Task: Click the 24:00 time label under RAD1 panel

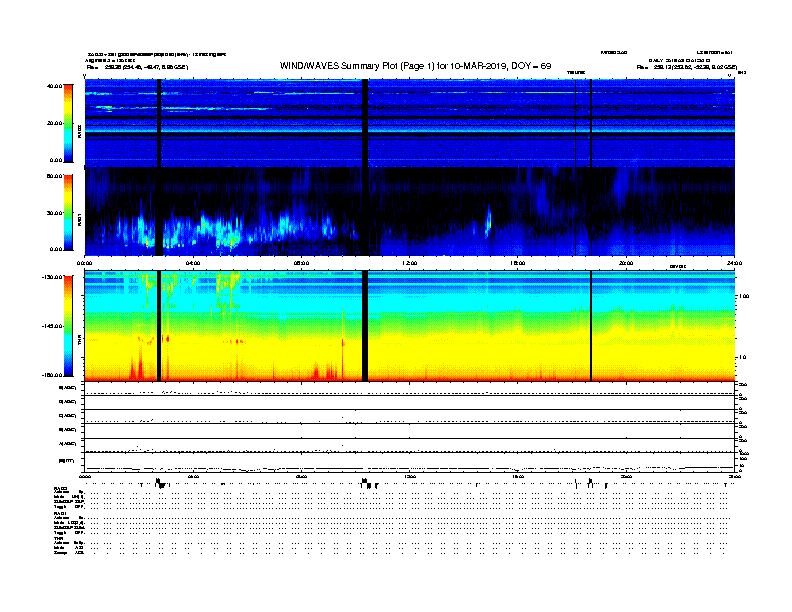Action: [734, 263]
